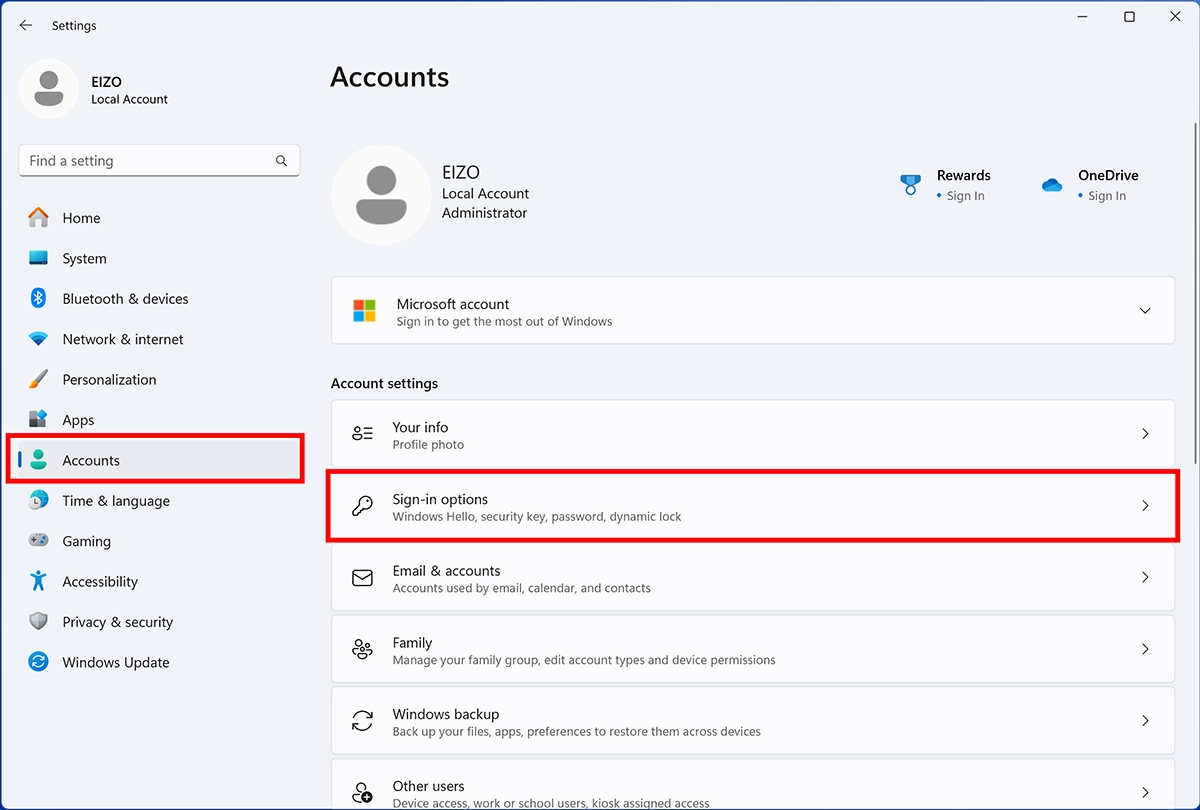Click the Rewards medal icon
This screenshot has height=810, width=1200.
click(x=910, y=185)
